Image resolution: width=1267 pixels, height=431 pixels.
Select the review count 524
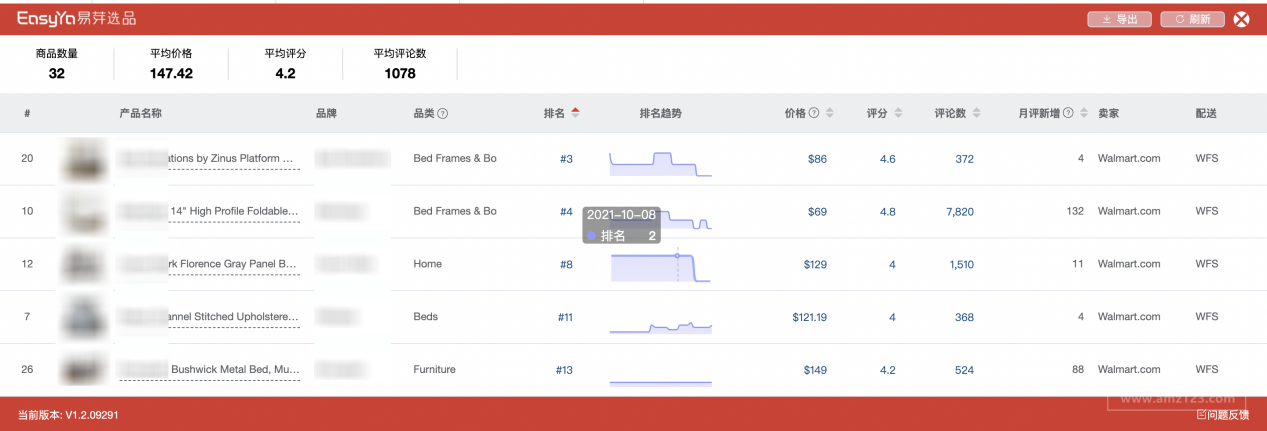[964, 370]
